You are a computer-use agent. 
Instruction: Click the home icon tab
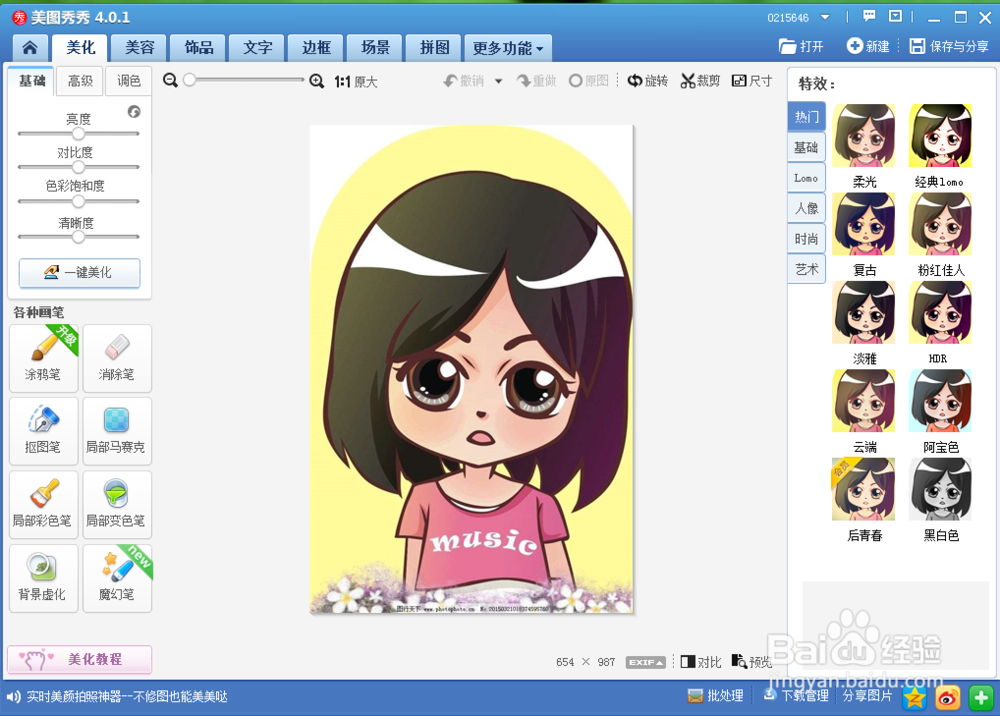pyautogui.click(x=29, y=48)
